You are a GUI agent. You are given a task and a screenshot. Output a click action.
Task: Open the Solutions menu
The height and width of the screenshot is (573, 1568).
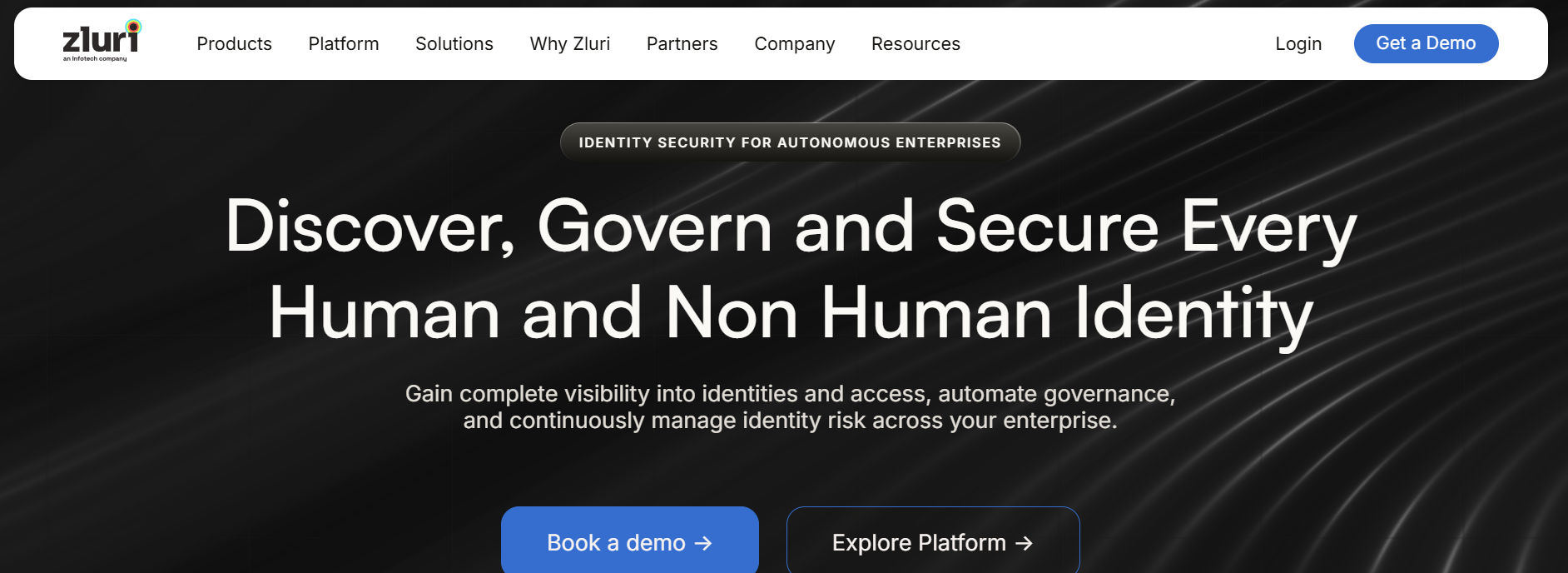454,44
